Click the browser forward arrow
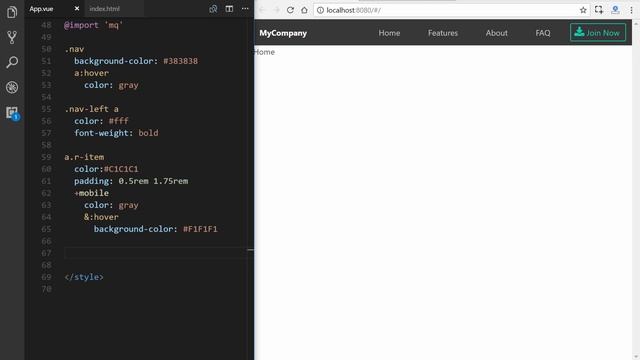The image size is (640, 360). (276, 10)
